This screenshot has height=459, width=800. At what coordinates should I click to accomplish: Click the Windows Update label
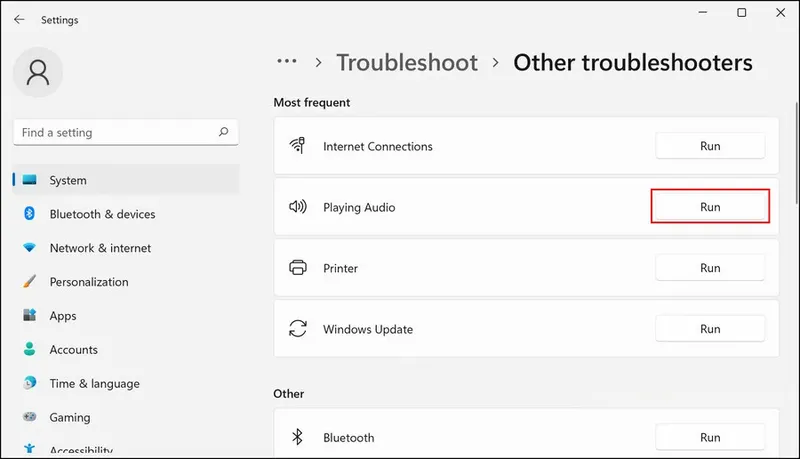pos(368,329)
